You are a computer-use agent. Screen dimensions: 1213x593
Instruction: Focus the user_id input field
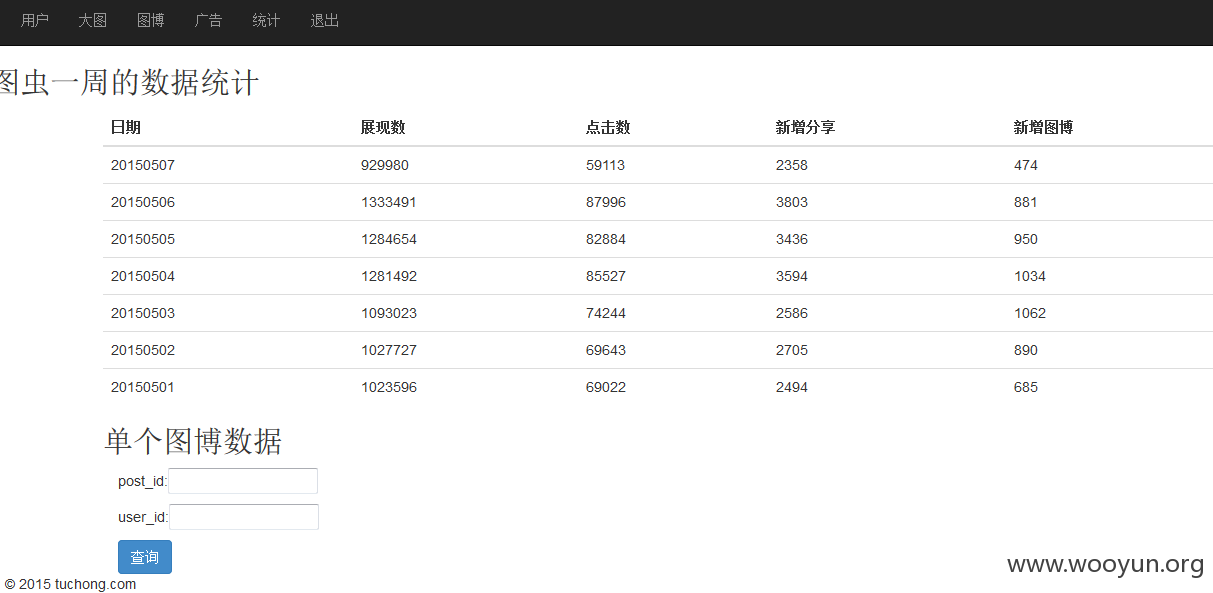pos(244,517)
